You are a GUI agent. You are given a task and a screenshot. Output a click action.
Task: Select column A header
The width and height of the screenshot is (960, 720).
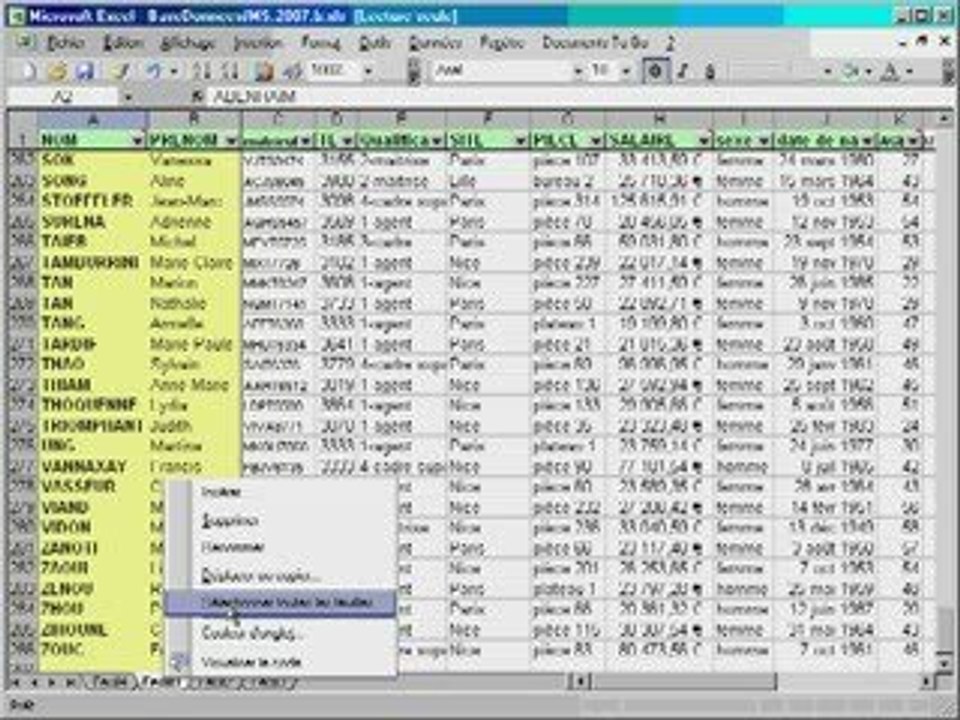[x=93, y=119]
